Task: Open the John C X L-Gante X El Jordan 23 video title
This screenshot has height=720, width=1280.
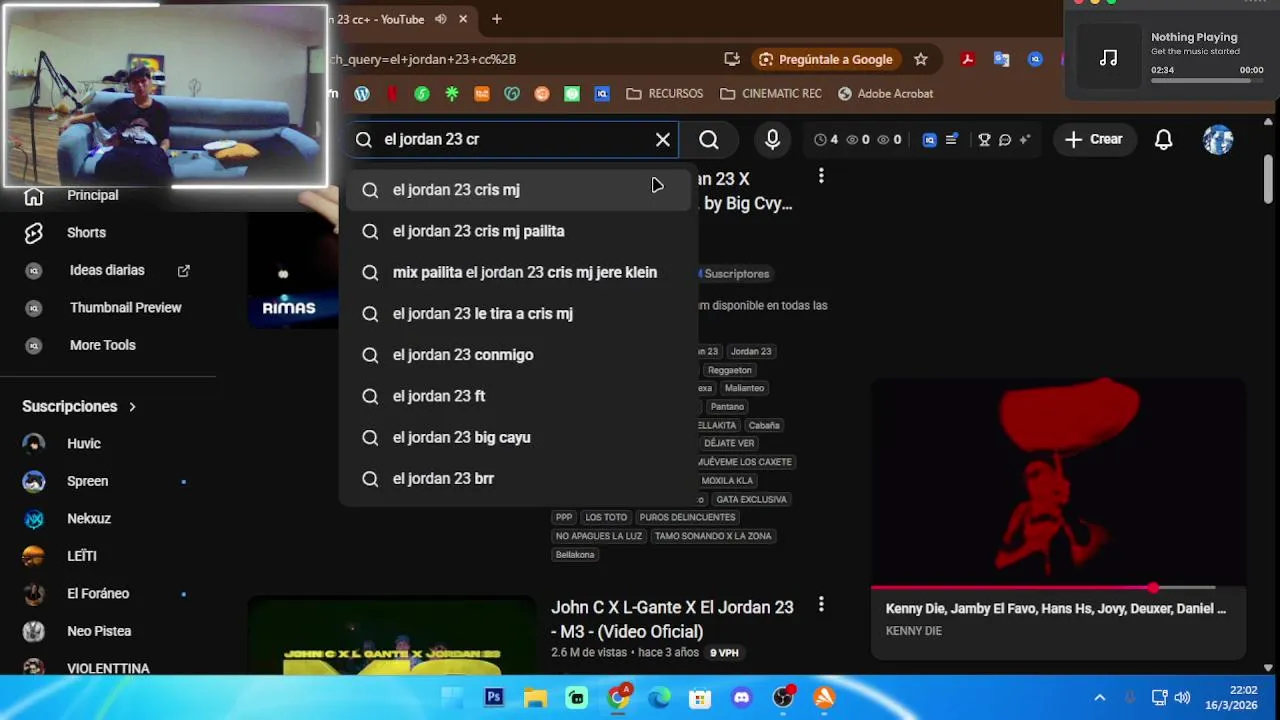Action: [x=672, y=619]
